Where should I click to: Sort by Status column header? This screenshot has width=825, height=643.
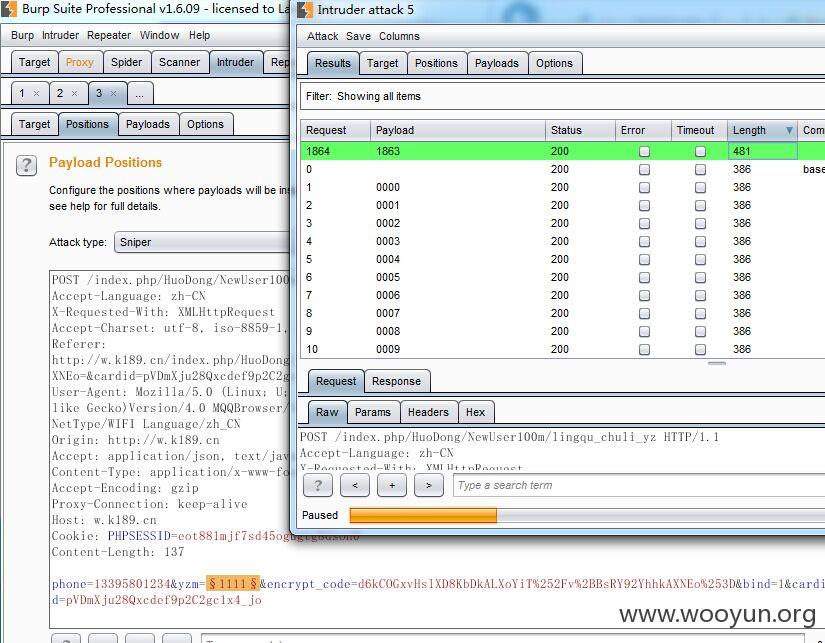click(x=580, y=130)
